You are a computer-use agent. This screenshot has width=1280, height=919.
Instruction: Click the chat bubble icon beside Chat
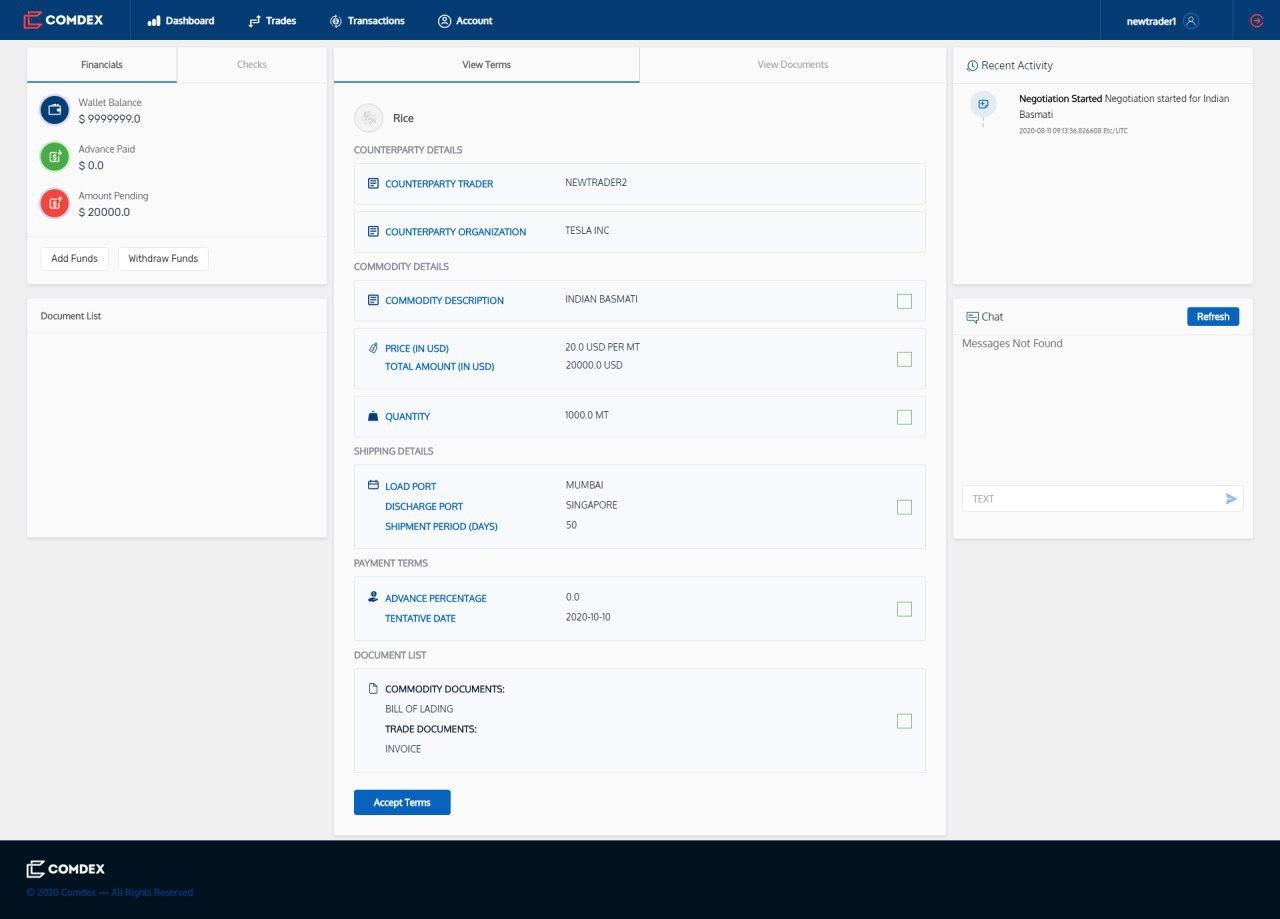click(x=972, y=317)
